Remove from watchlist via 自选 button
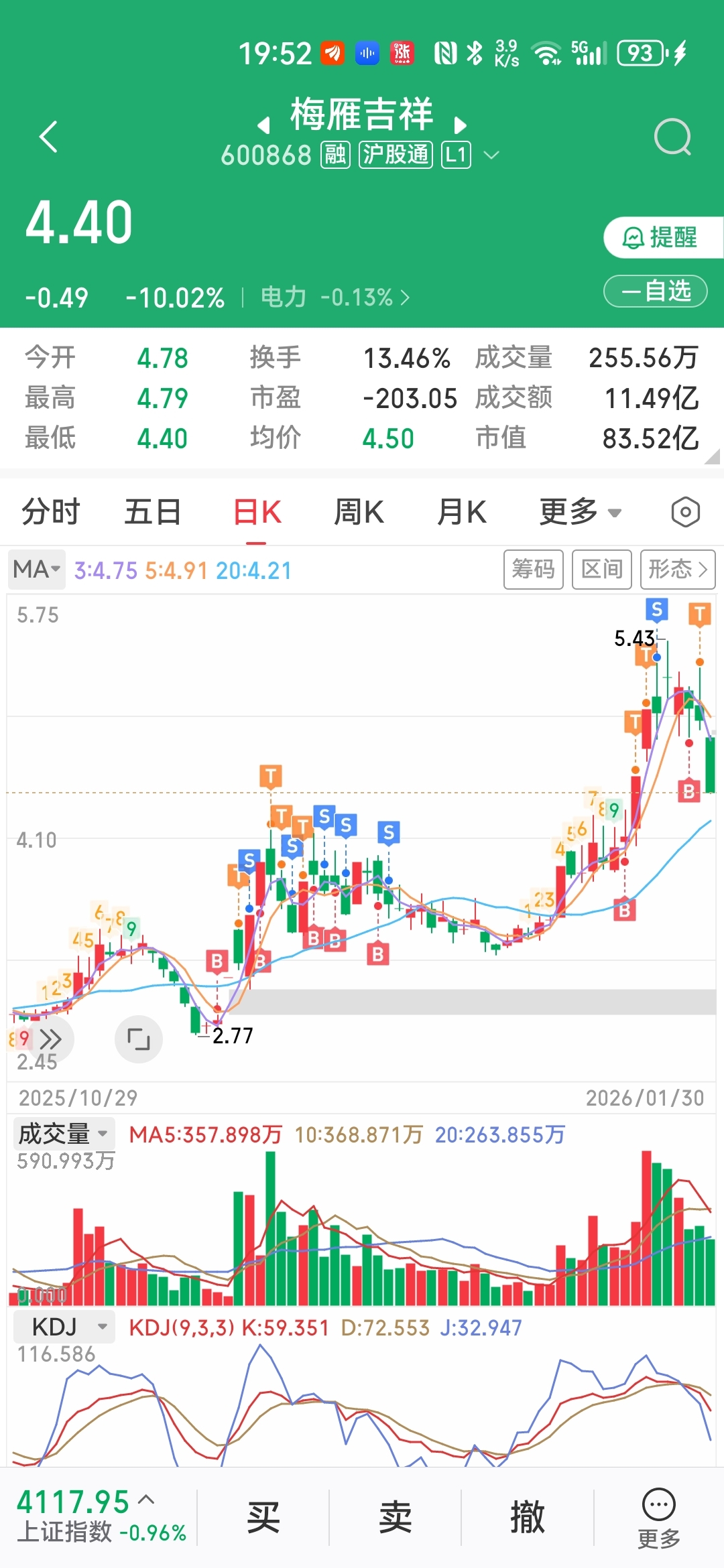The image size is (724, 1568). tap(656, 291)
